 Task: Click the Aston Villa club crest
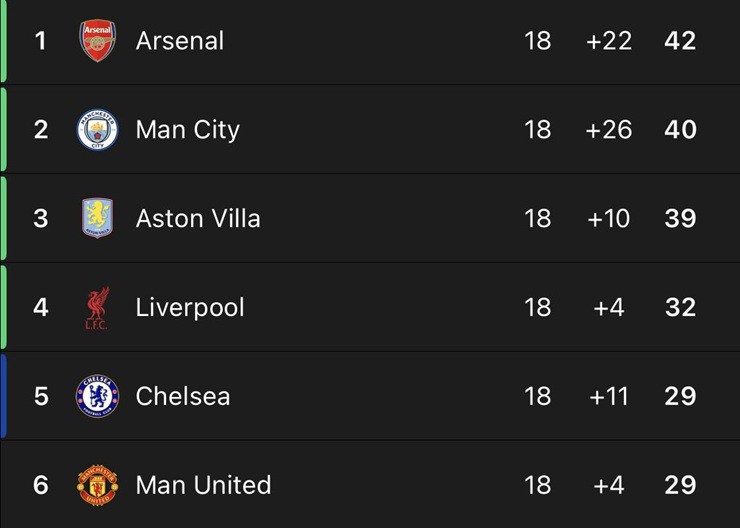pyautogui.click(x=98, y=218)
